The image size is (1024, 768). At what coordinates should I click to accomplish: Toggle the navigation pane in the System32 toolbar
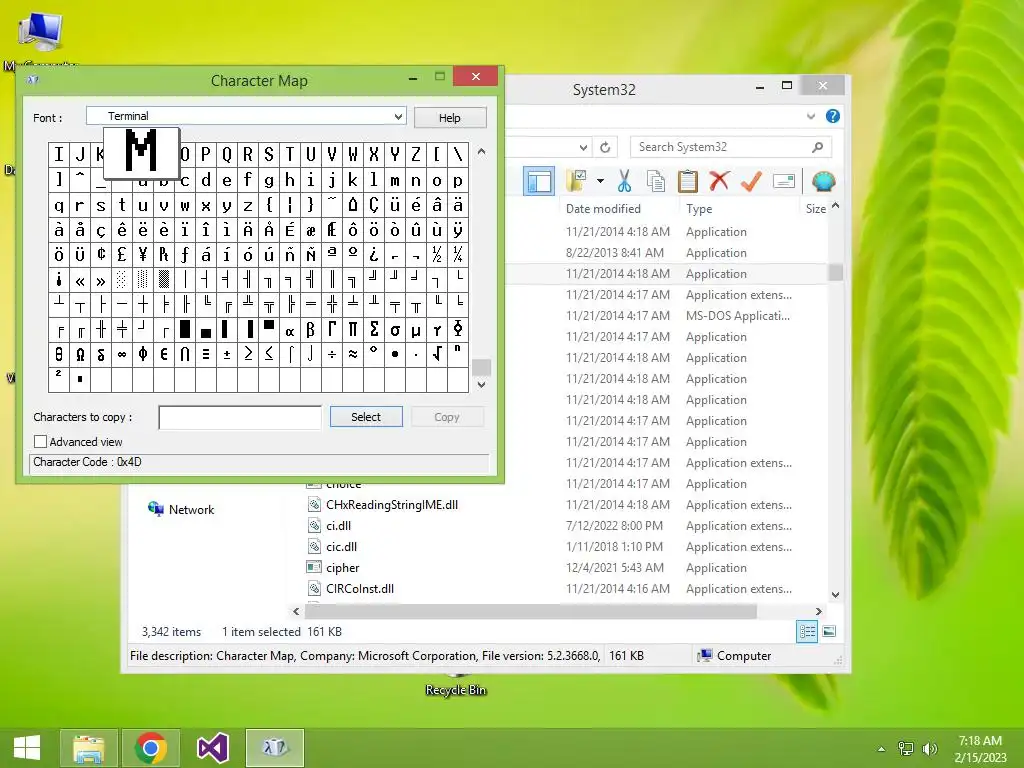[x=539, y=181]
